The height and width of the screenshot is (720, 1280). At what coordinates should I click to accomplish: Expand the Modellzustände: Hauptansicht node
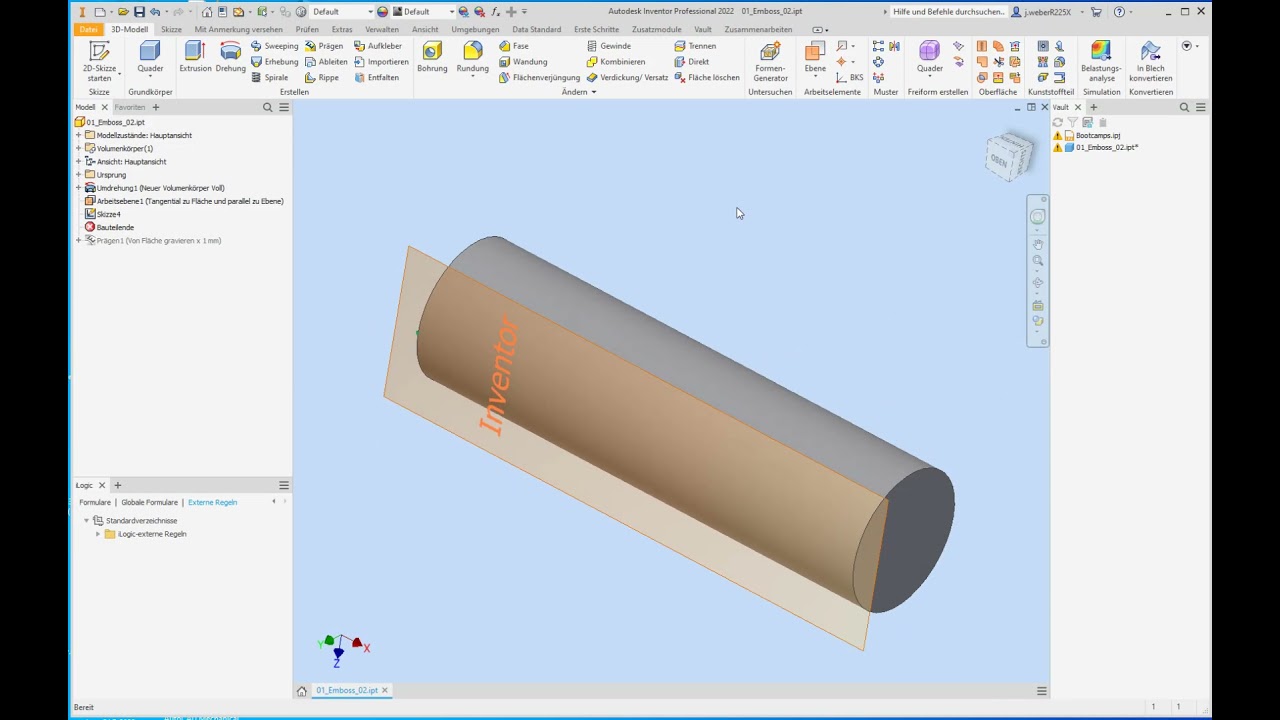coord(79,135)
